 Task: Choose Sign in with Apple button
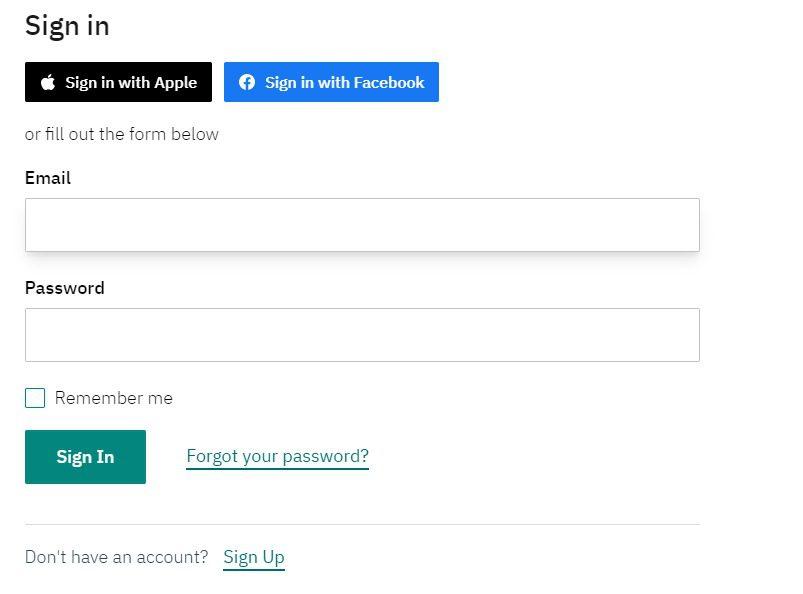118,82
